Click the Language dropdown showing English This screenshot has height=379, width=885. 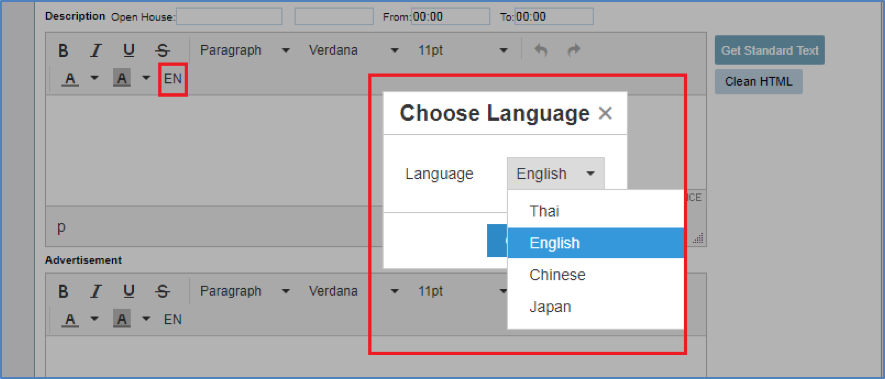pos(555,173)
